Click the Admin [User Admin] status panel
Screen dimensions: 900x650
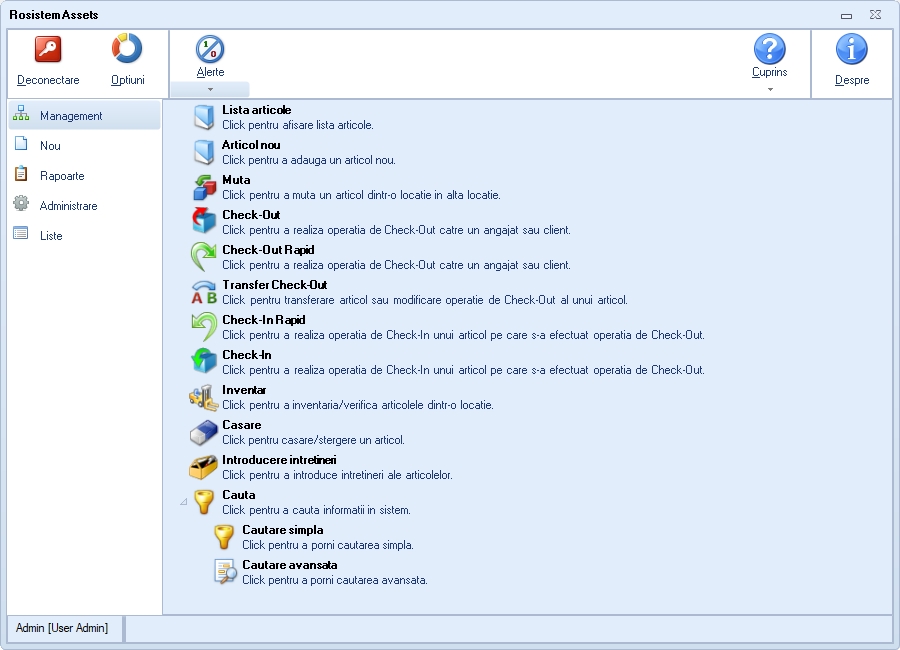coord(62,628)
